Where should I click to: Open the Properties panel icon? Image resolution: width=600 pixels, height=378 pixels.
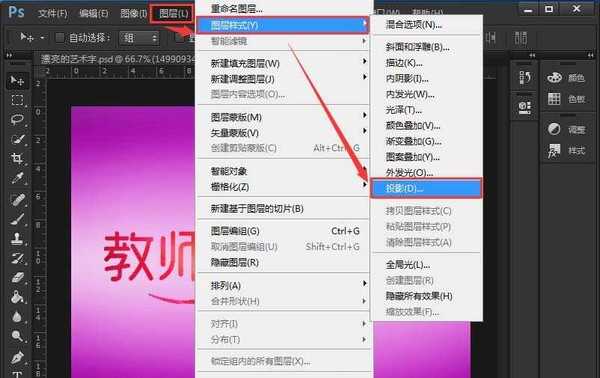pos(525,107)
